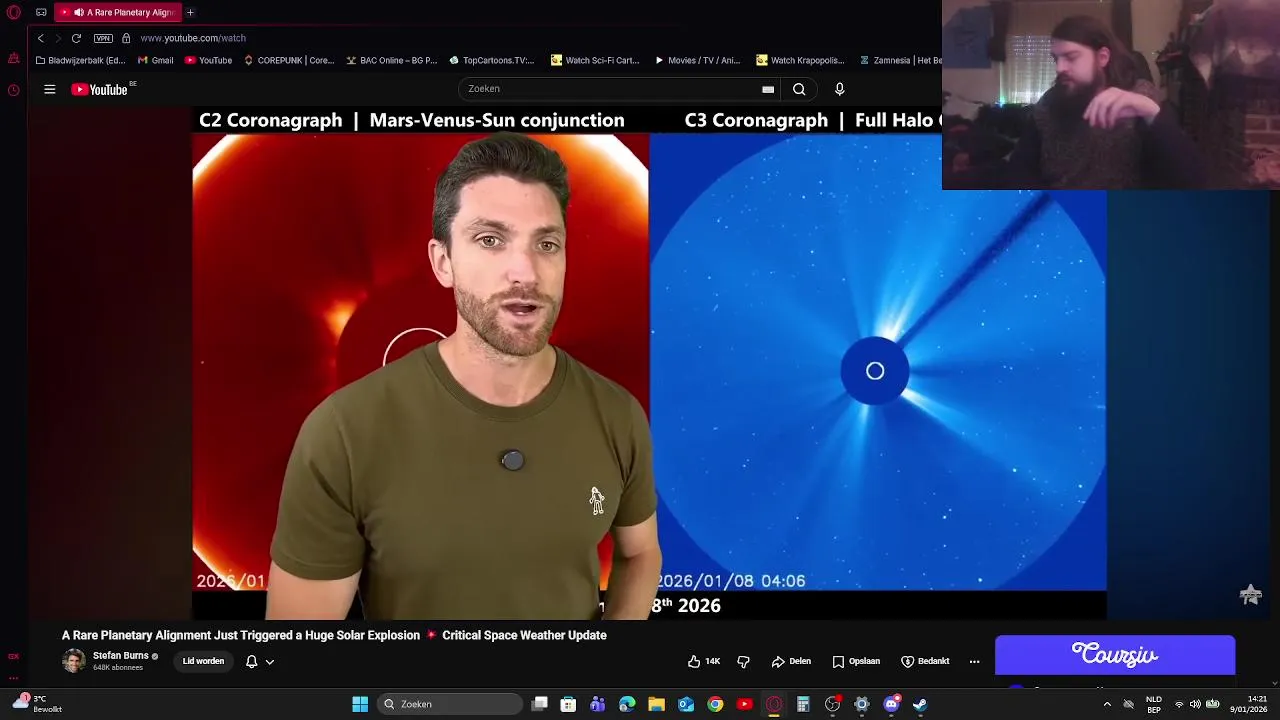Open the Gmail bookmark

click(155, 60)
